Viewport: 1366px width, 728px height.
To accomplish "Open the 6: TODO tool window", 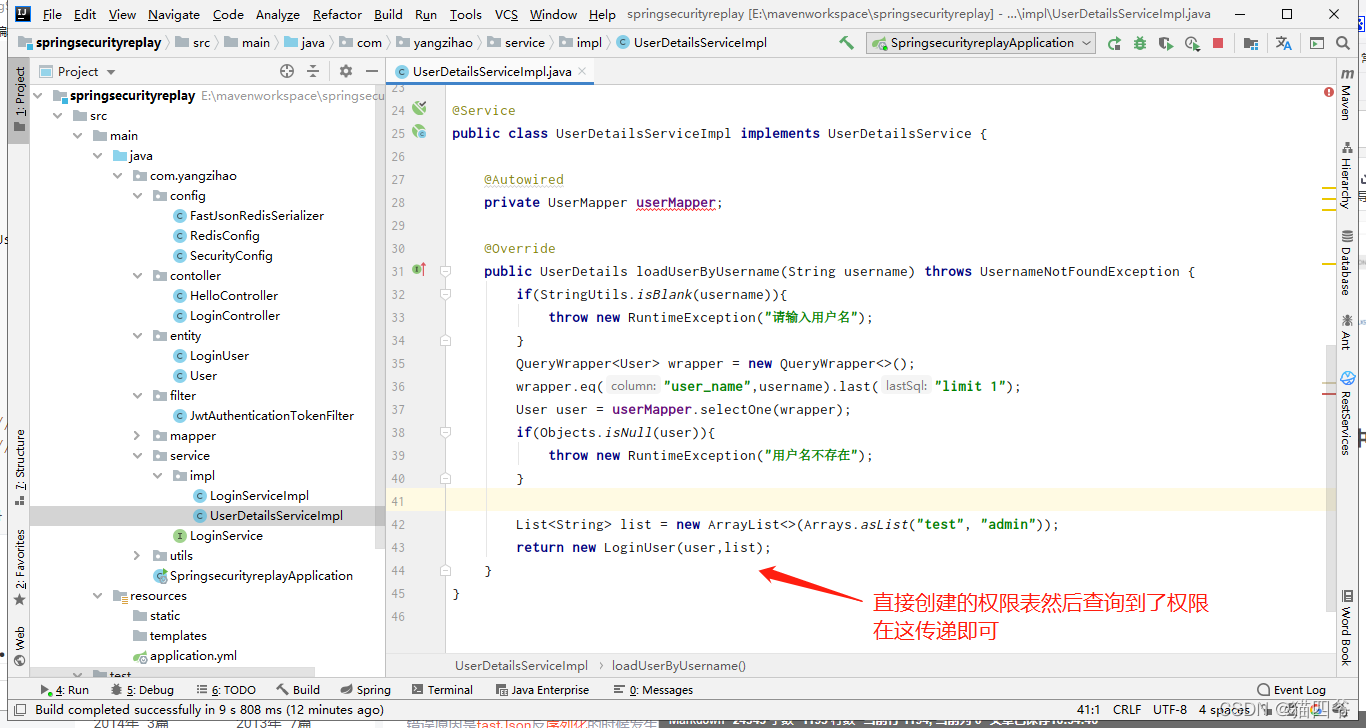I will point(226,690).
